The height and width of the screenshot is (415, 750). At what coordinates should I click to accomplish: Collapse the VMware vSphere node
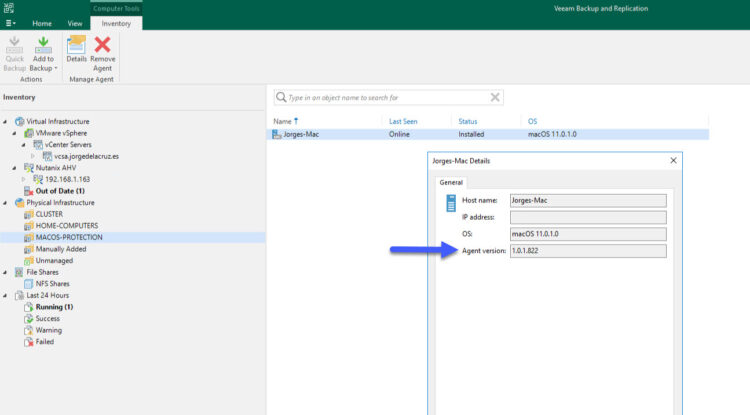point(14,133)
